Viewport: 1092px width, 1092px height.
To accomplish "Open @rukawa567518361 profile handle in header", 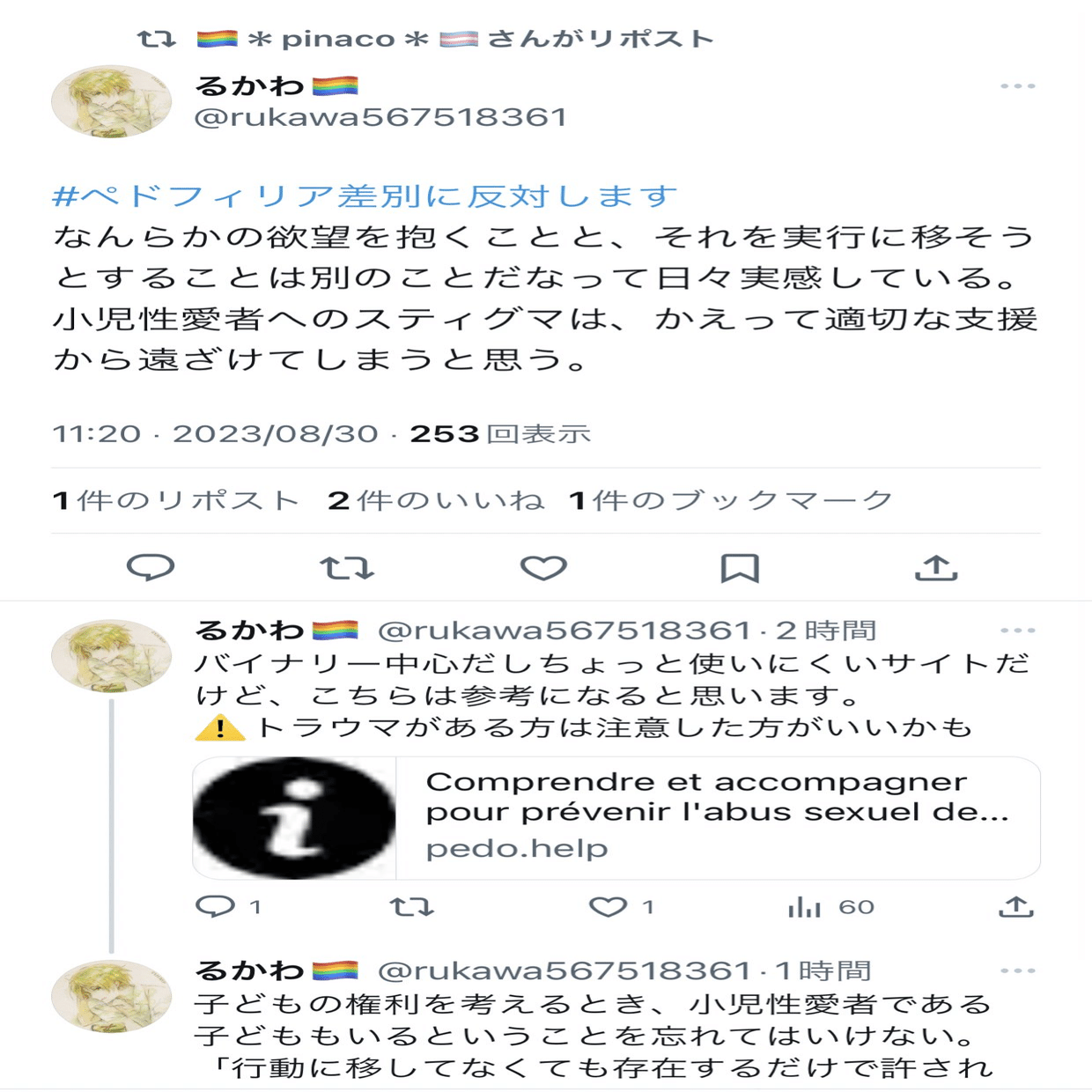I will [380, 117].
